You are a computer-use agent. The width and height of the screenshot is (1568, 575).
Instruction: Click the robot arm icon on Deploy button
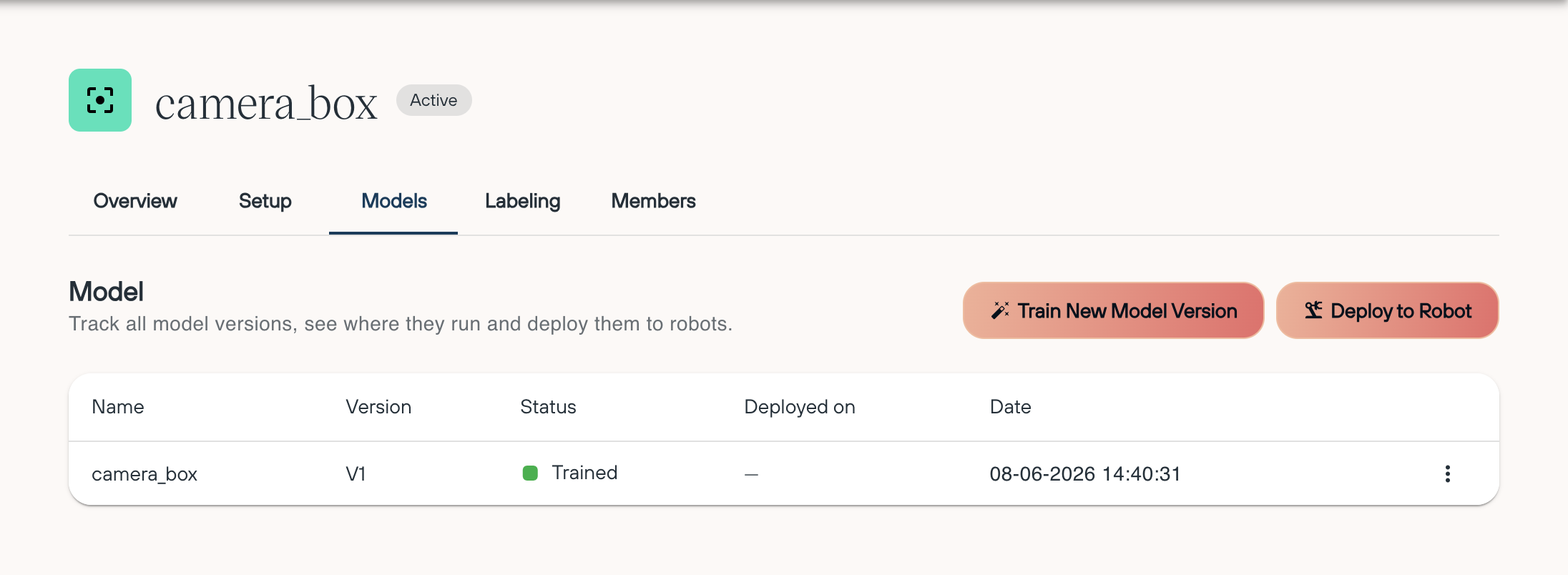click(x=1313, y=310)
